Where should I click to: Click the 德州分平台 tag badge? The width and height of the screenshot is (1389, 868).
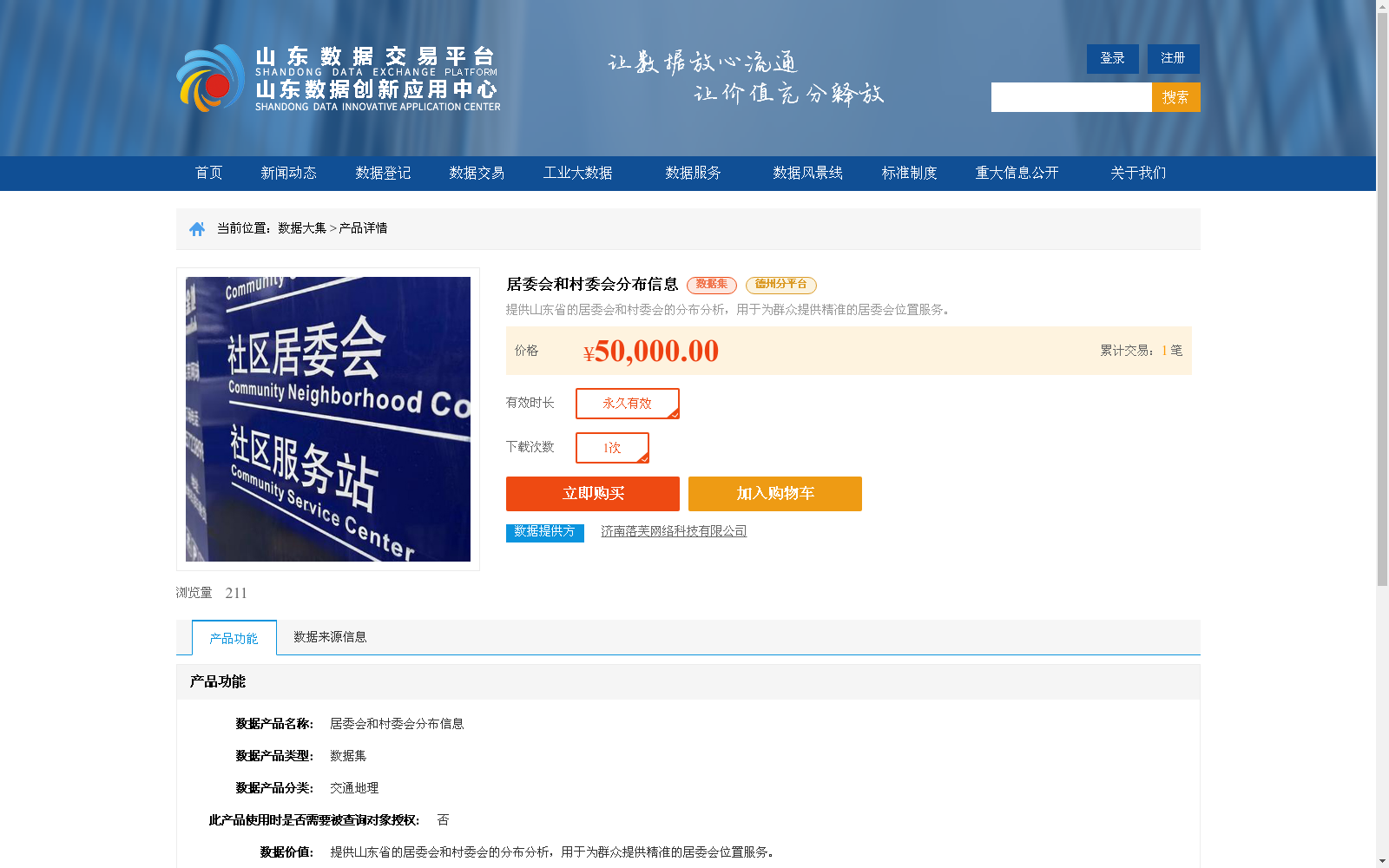(781, 285)
